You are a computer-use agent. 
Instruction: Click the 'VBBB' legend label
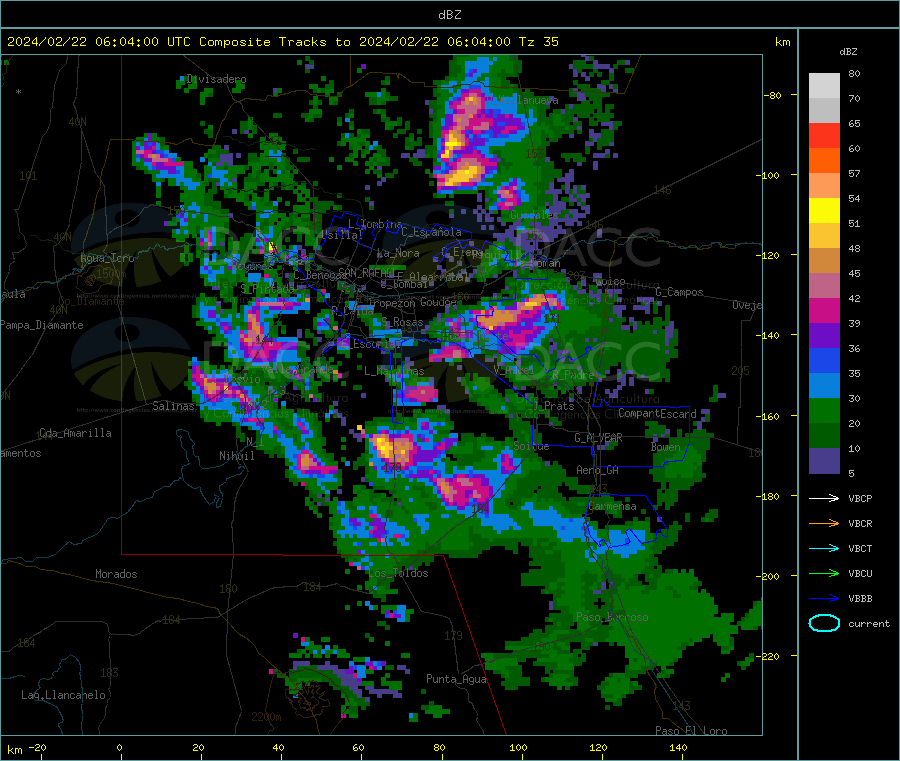click(x=860, y=599)
